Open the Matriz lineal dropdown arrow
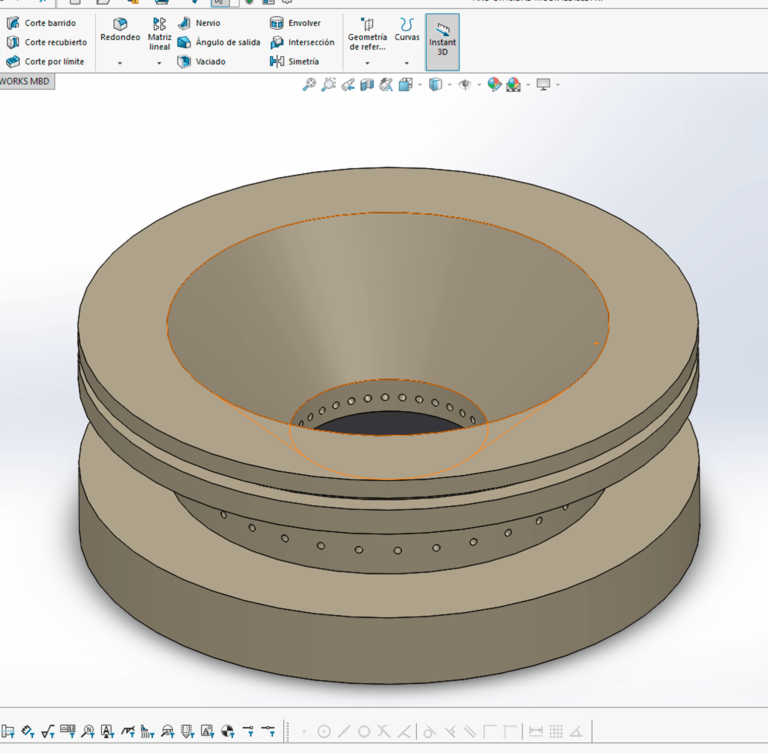Viewport: 768px width, 753px height. [x=159, y=63]
